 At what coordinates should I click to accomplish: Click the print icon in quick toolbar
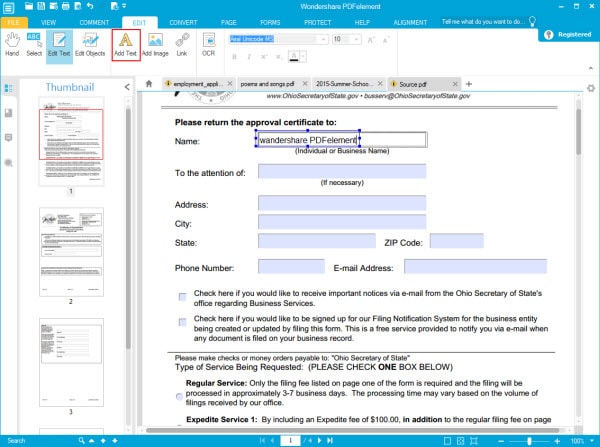(x=65, y=6)
